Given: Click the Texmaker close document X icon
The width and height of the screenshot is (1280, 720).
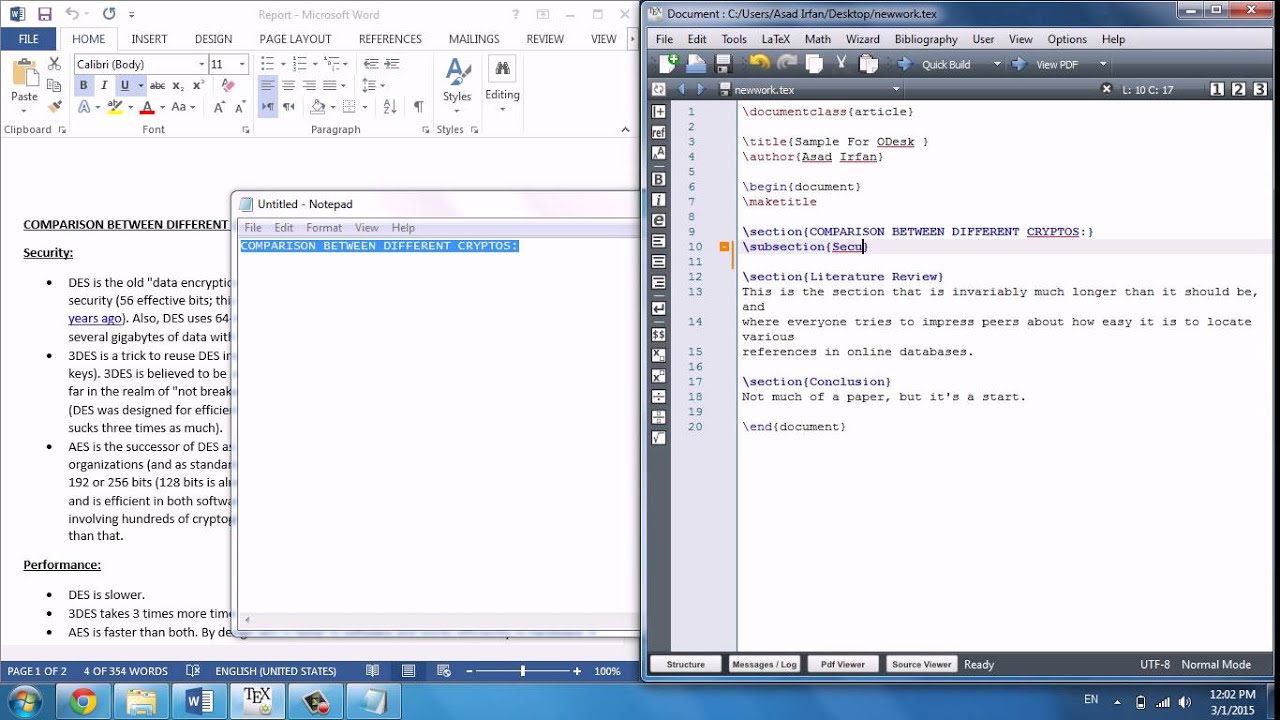Looking at the screenshot, I should coord(1106,89).
